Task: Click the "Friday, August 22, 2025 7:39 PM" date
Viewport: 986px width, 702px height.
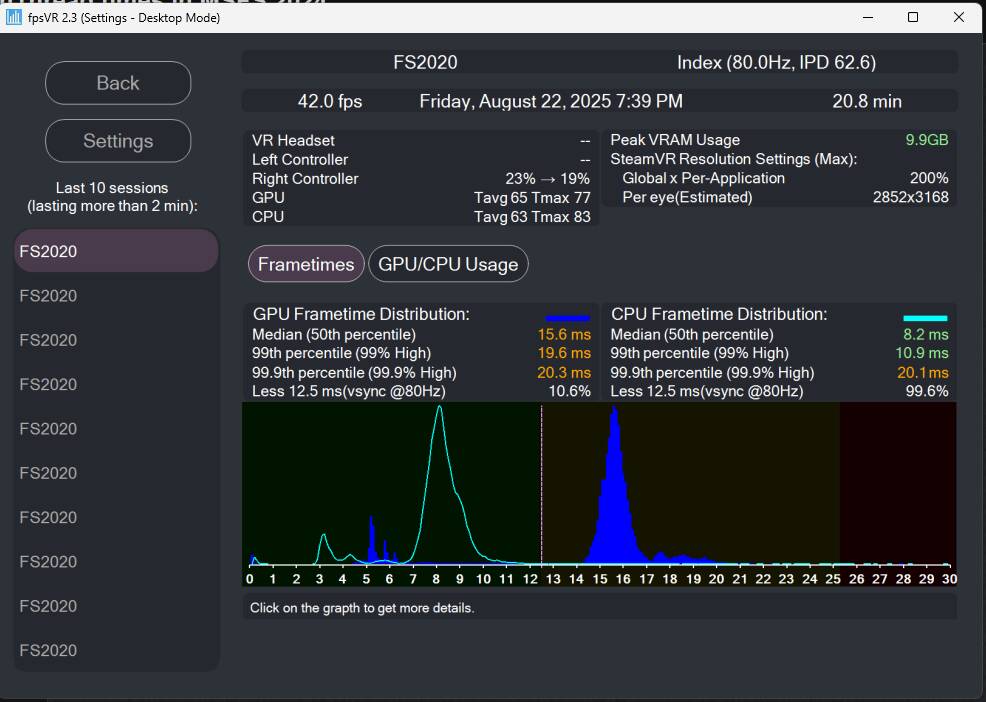Action: [x=551, y=101]
